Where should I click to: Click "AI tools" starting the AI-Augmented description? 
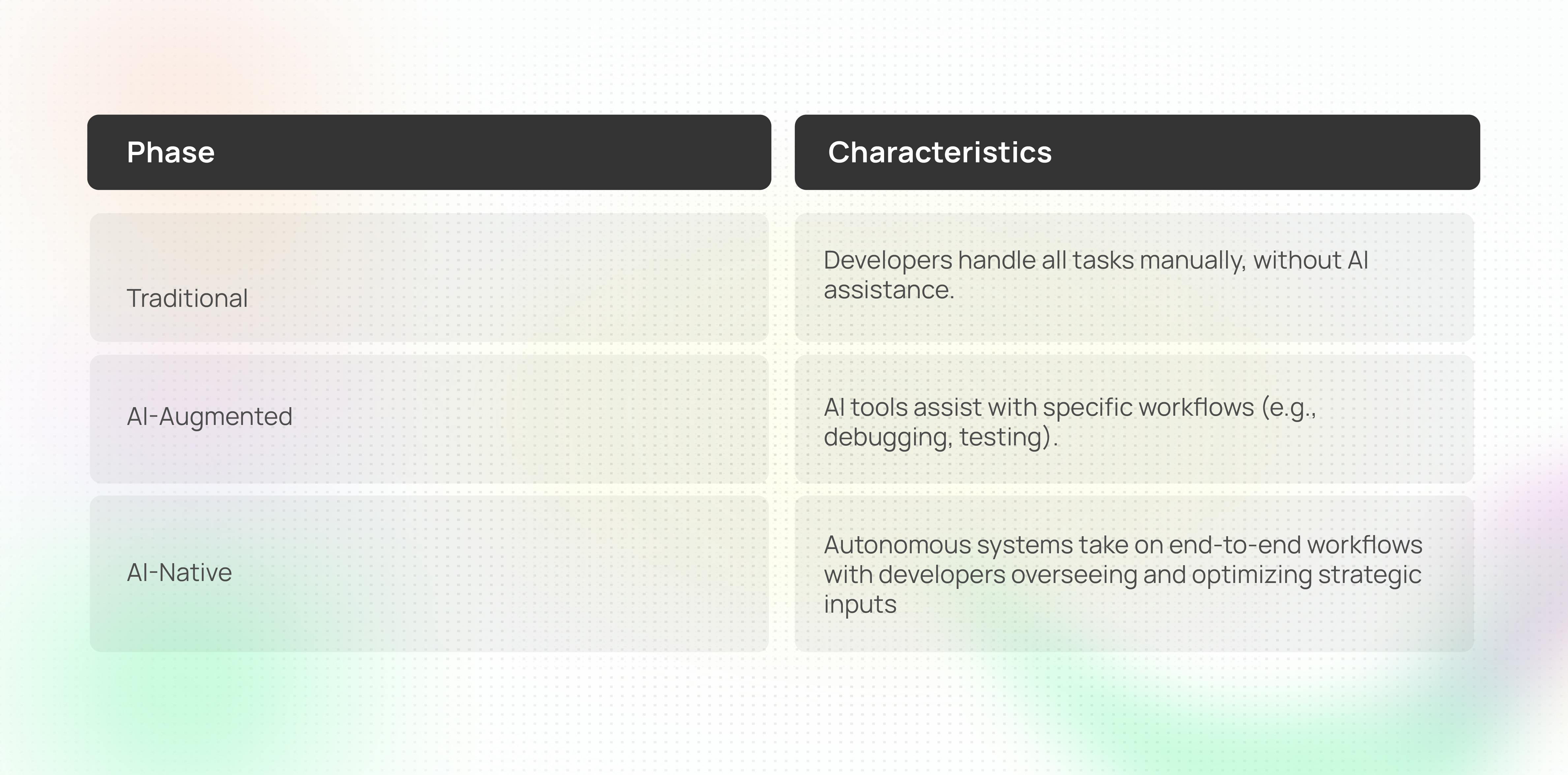(865, 407)
